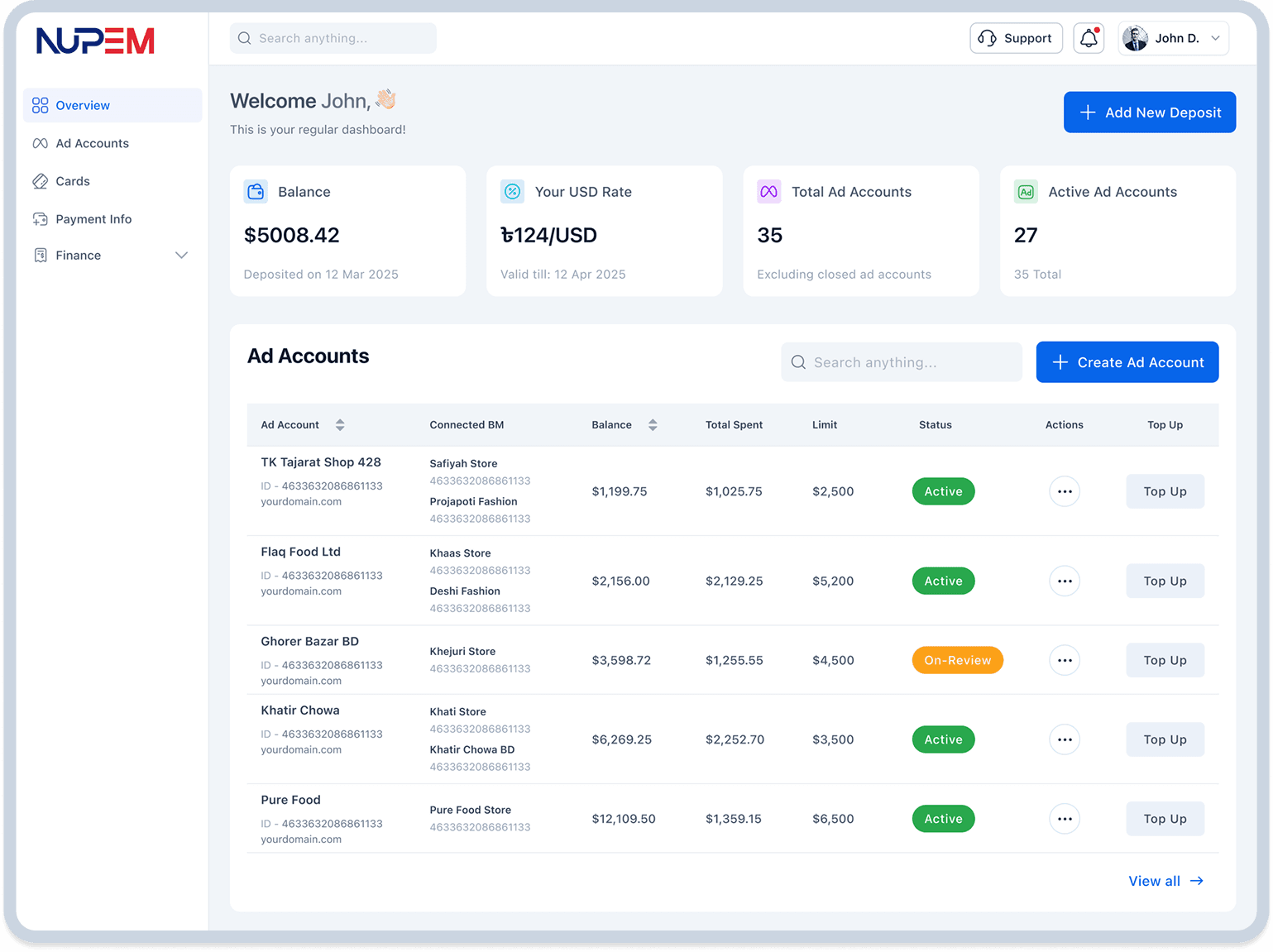Go to Cards in sidebar
Viewport: 1273px width, 952px height.
[73, 181]
